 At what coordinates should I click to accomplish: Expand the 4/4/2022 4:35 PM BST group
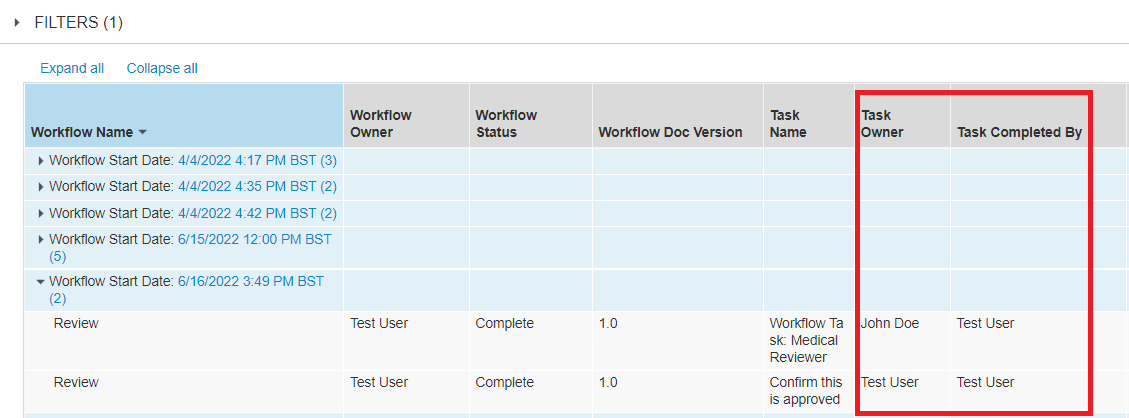[41, 187]
